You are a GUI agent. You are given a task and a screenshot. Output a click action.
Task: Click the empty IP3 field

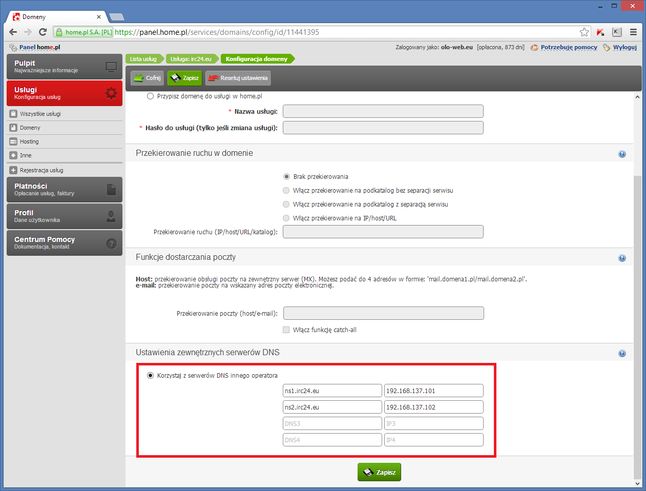[434, 423]
